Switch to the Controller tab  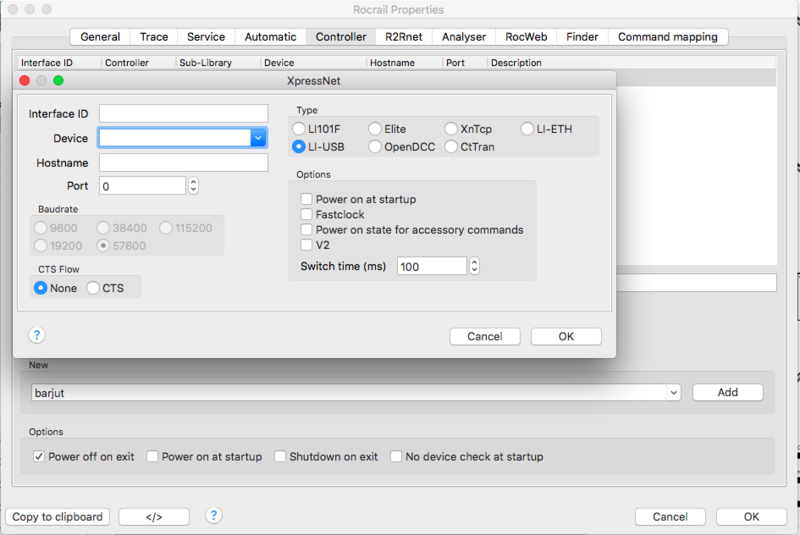[341, 37]
